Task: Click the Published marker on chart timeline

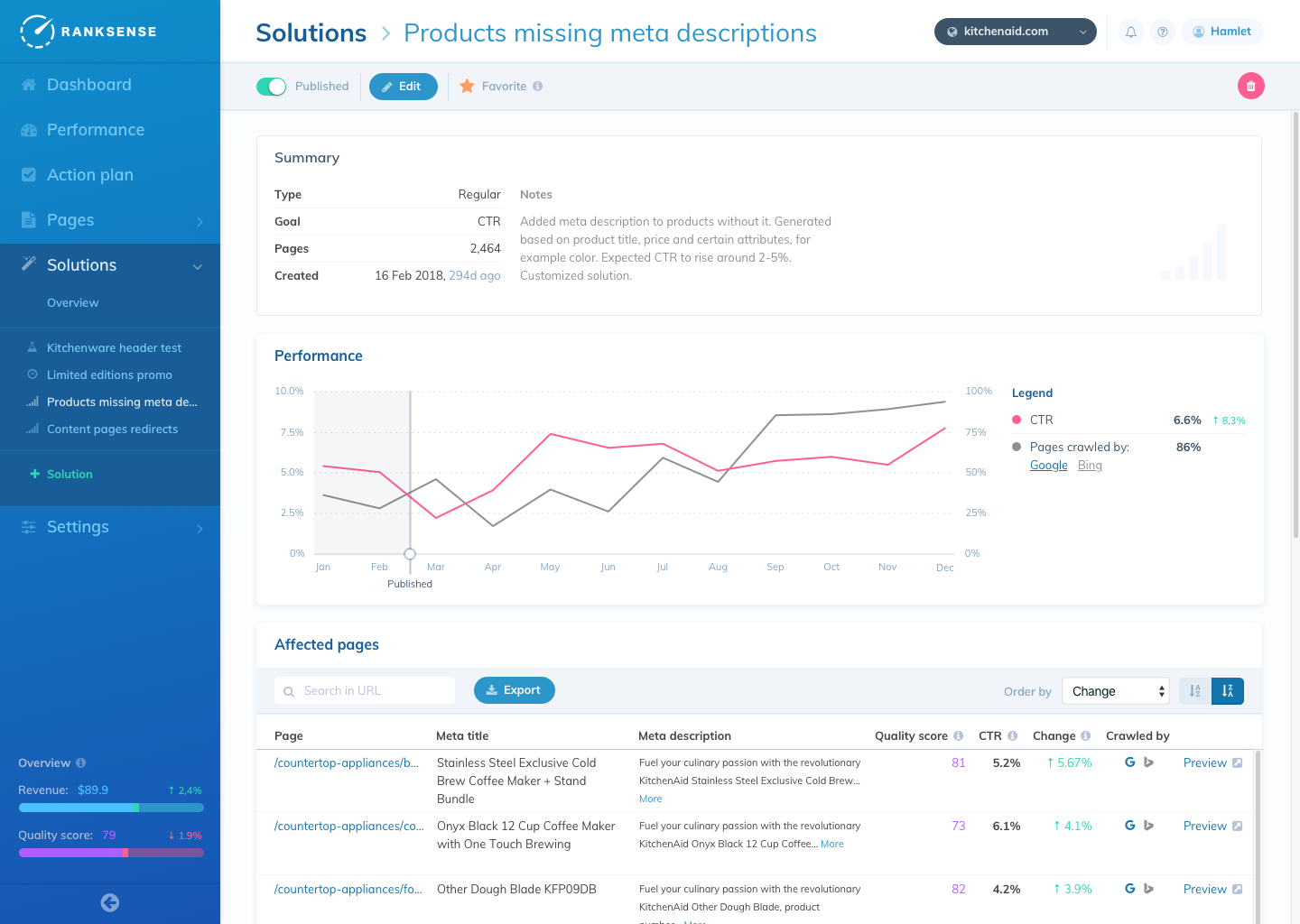Action: pyautogui.click(x=410, y=554)
